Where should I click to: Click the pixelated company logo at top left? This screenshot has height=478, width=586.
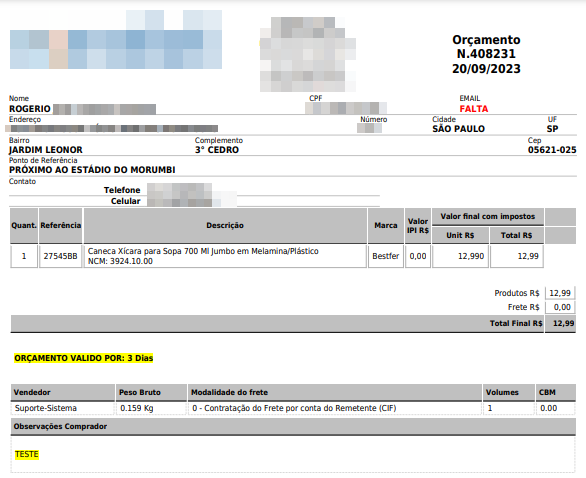116,39
